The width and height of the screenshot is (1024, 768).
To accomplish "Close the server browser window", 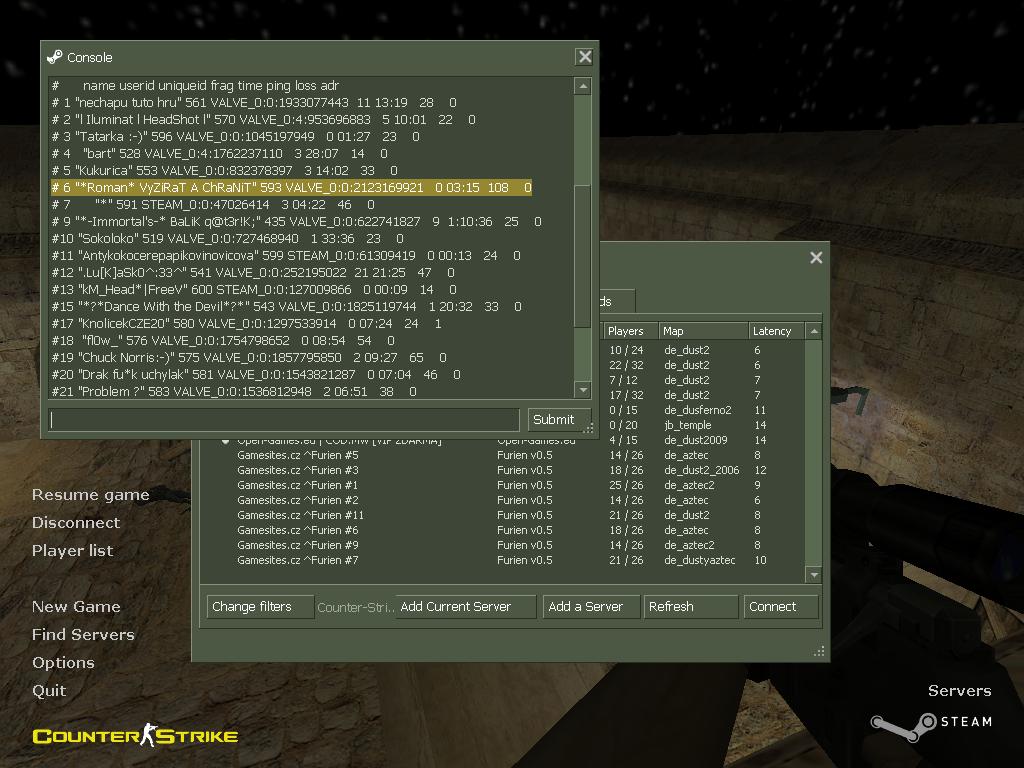I will 816,258.
